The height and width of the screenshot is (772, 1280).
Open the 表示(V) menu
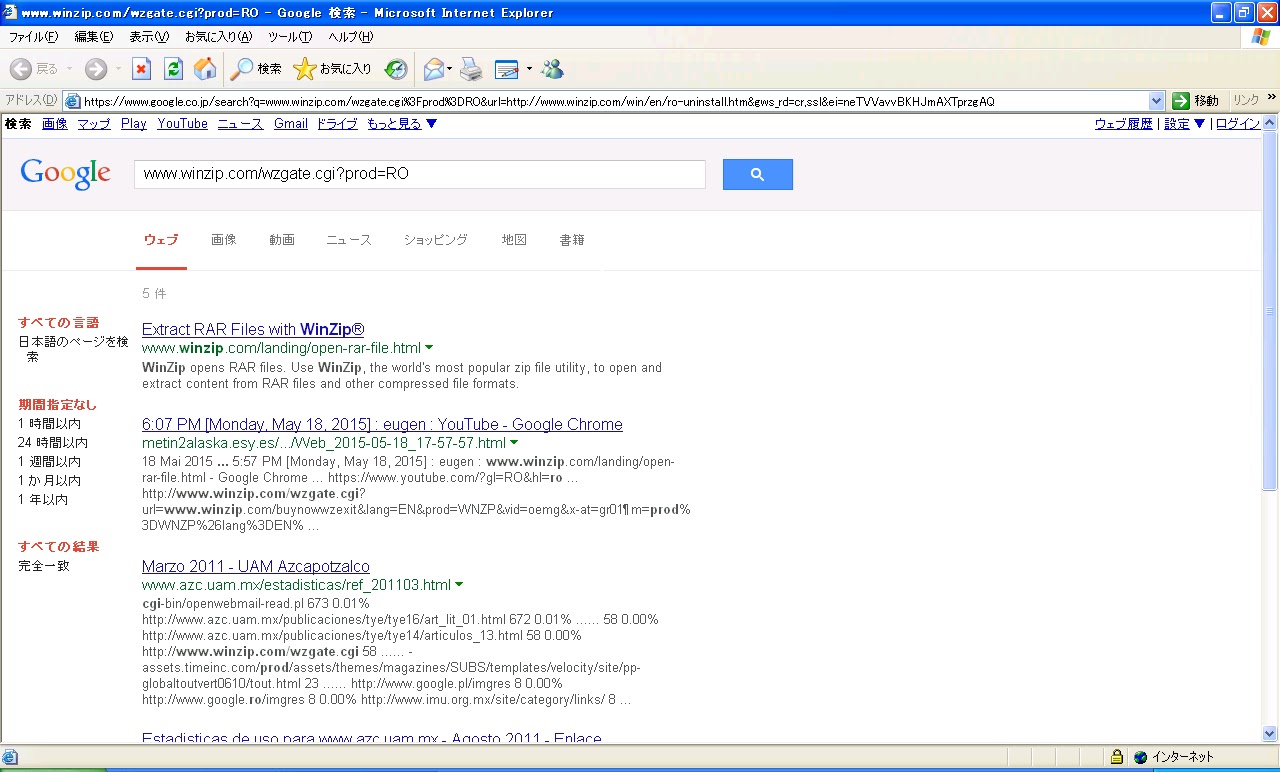pos(149,37)
